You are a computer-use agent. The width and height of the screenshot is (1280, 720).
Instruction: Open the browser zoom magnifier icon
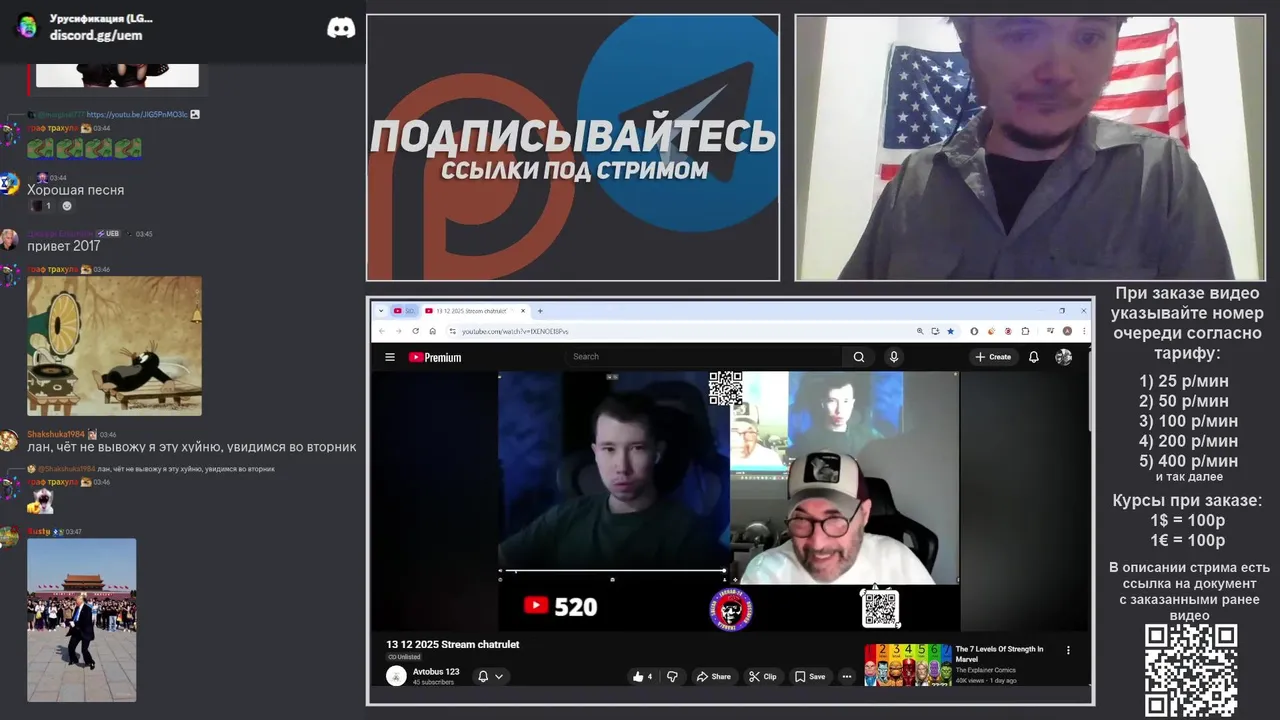[x=920, y=331]
